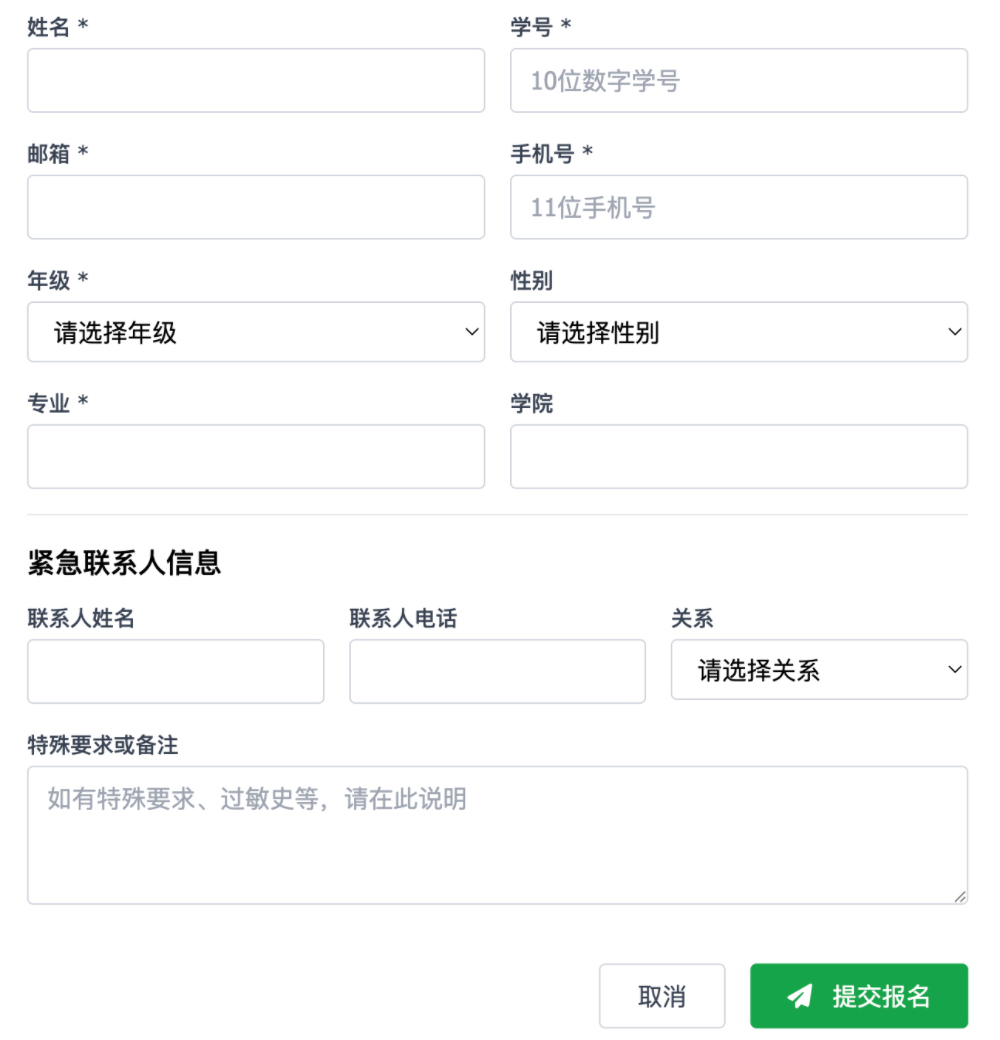Screen dimensions: 1000x1040
Task: Click the 联系人姓名 input field
Action: 175,671
